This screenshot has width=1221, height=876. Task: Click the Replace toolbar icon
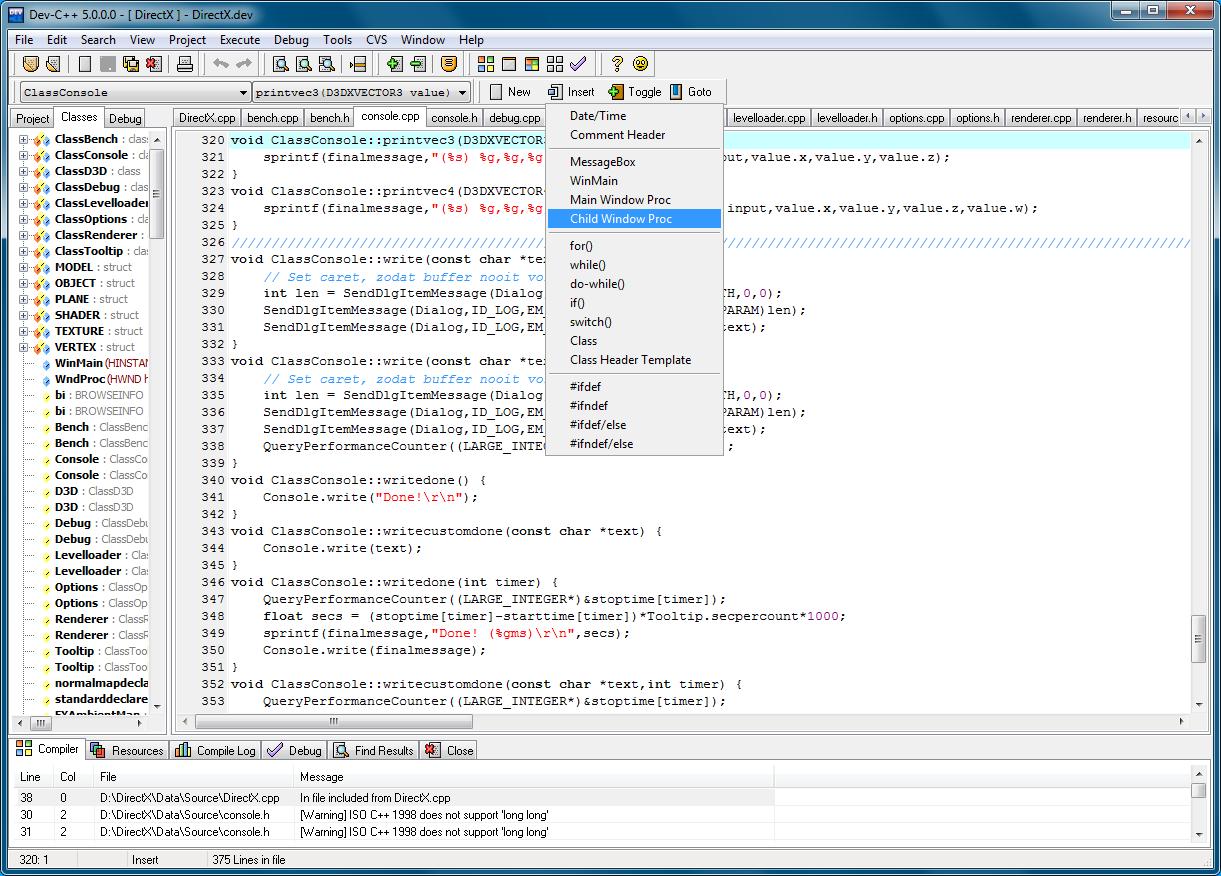pos(326,63)
